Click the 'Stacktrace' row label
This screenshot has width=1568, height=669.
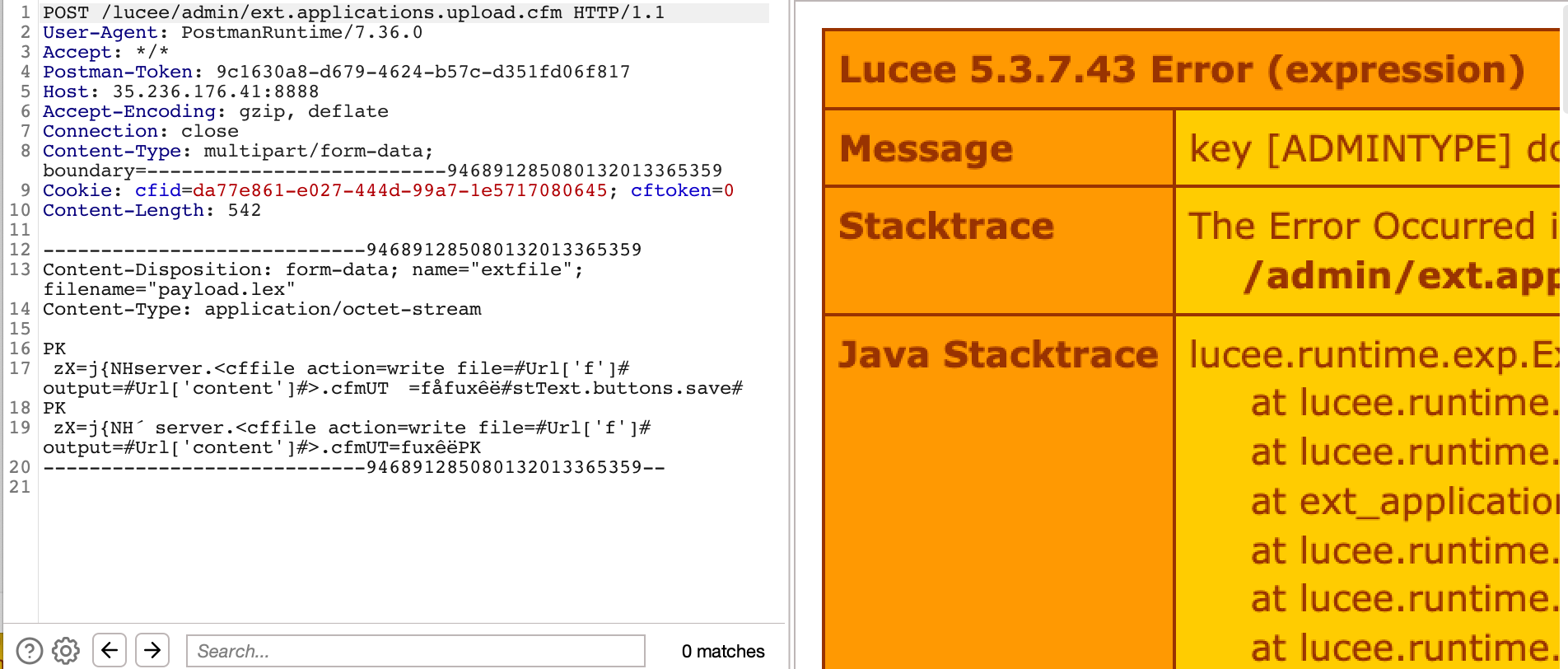(x=946, y=226)
